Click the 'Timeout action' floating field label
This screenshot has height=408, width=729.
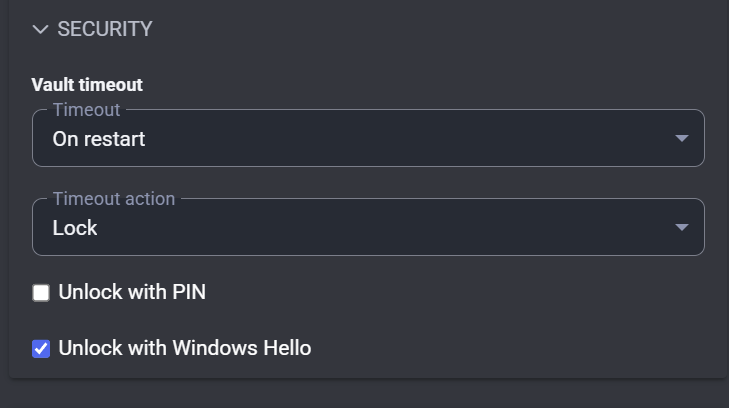[x=114, y=199]
